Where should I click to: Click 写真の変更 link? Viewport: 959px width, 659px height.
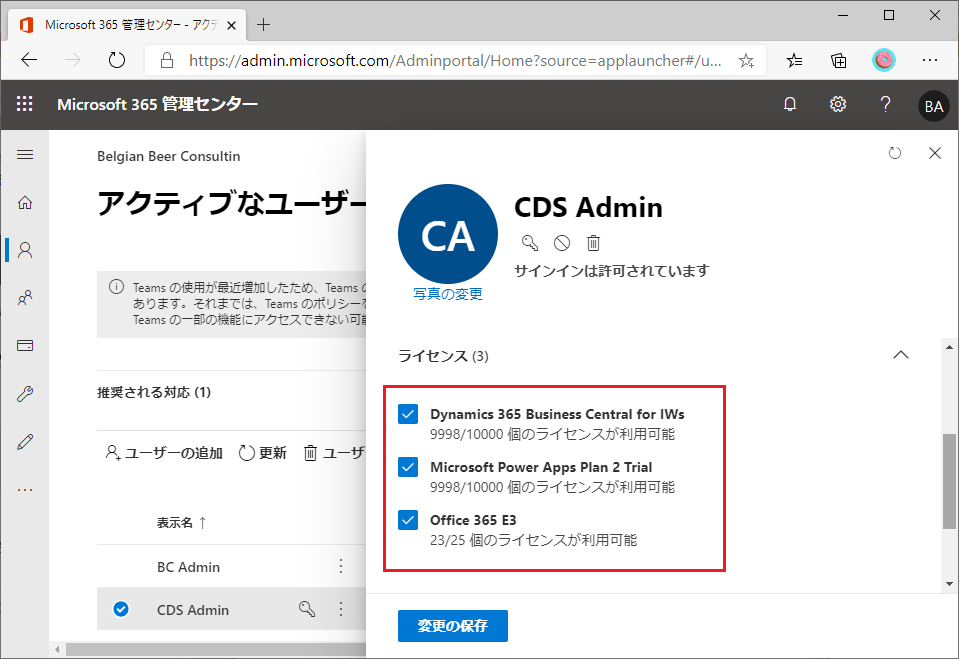(x=448, y=294)
